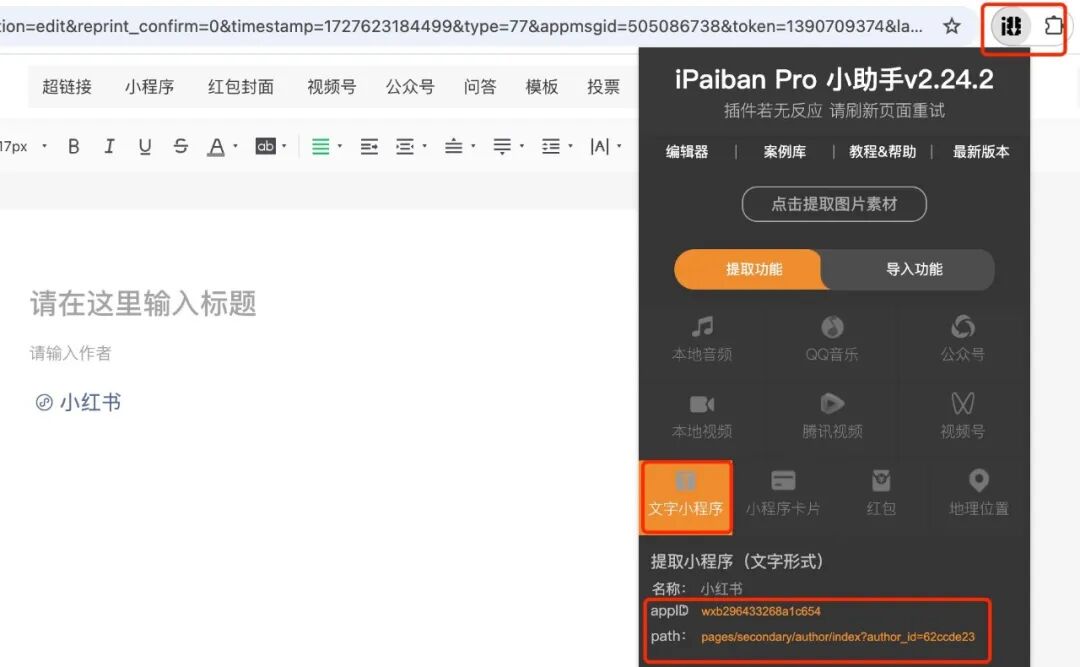1080x667 pixels.
Task: Open background highlight color dropdown arrow
Action: [284, 146]
